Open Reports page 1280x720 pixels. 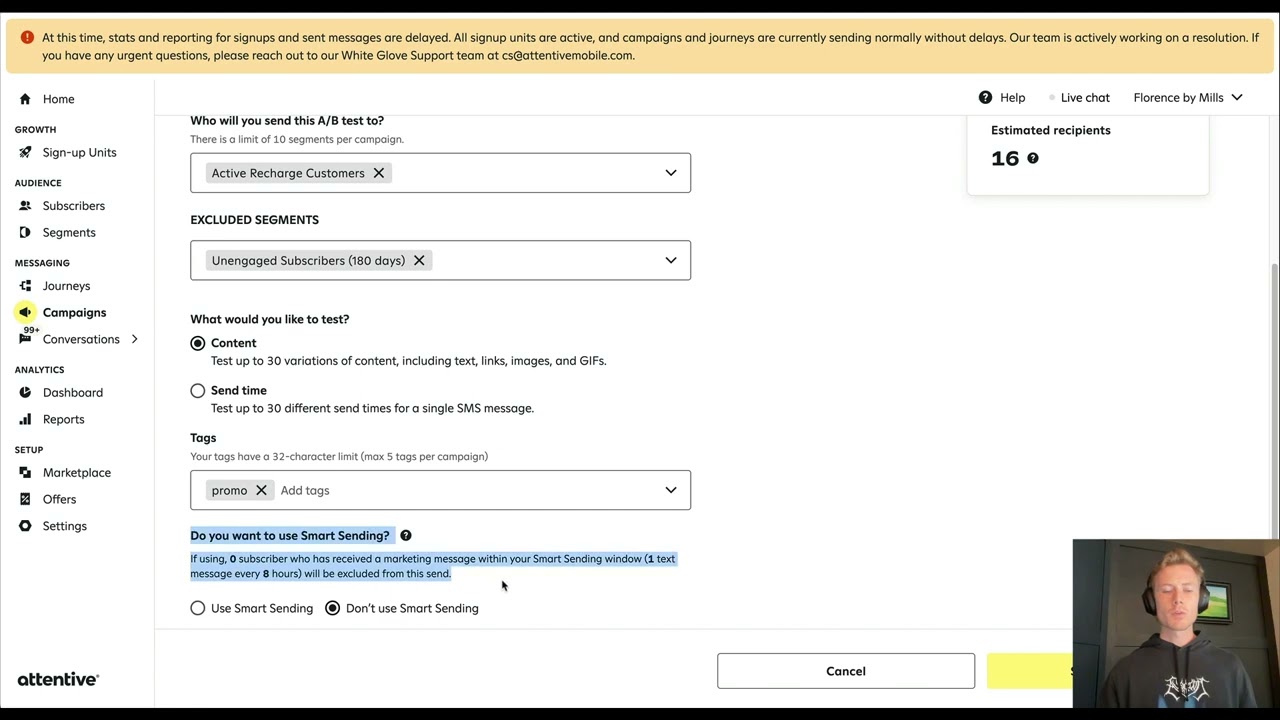tap(64, 419)
